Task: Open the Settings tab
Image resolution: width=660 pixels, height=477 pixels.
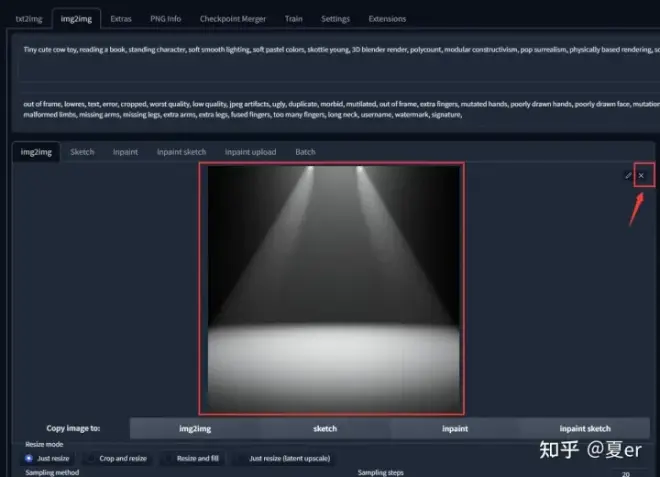Action: point(335,19)
